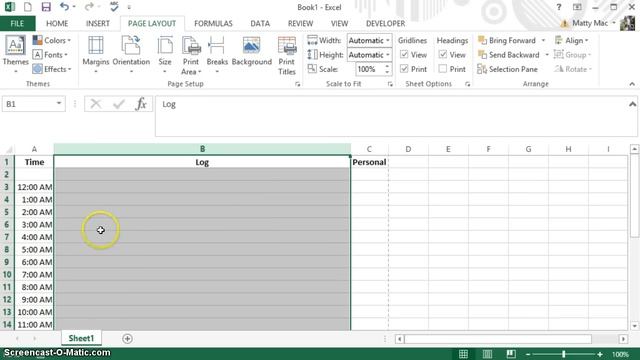
Task: Click Cancel entry X in formula bar
Action: click(96, 104)
